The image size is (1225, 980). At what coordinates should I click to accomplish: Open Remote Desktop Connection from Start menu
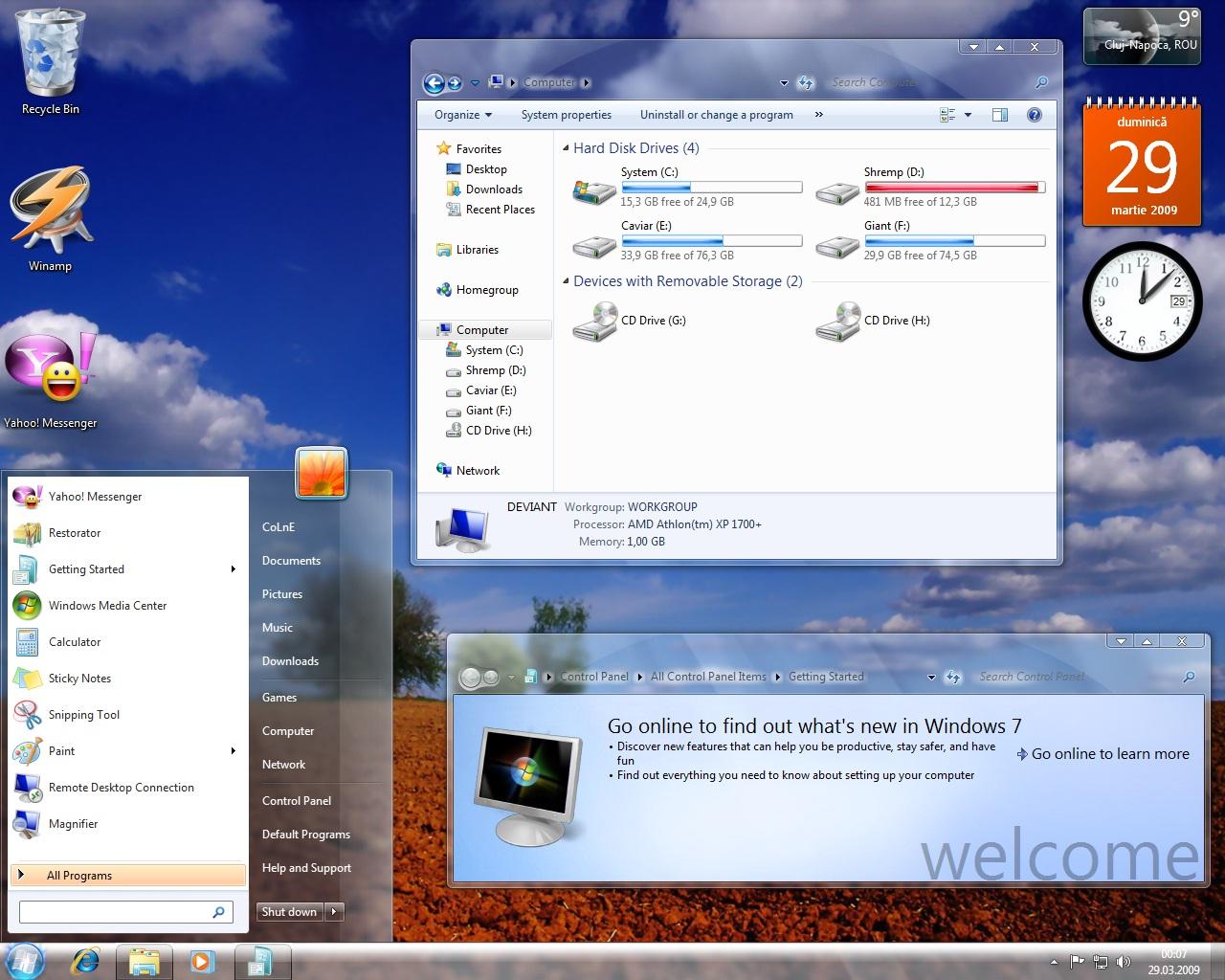tap(128, 788)
